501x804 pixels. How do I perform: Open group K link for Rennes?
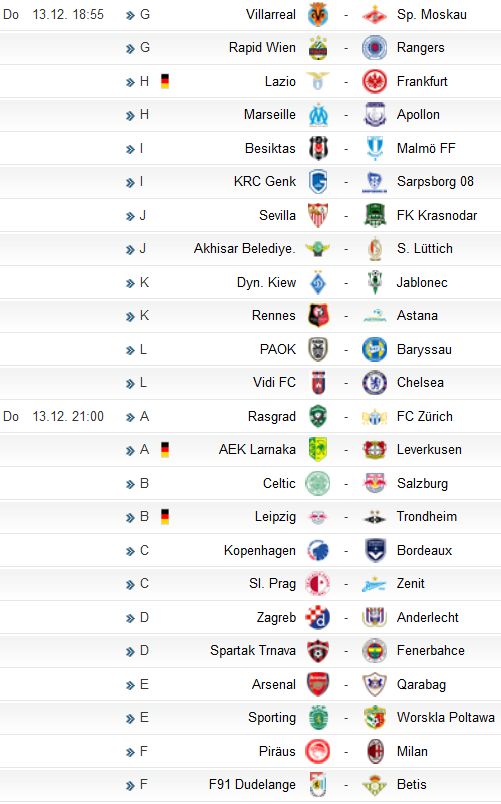tap(145, 315)
